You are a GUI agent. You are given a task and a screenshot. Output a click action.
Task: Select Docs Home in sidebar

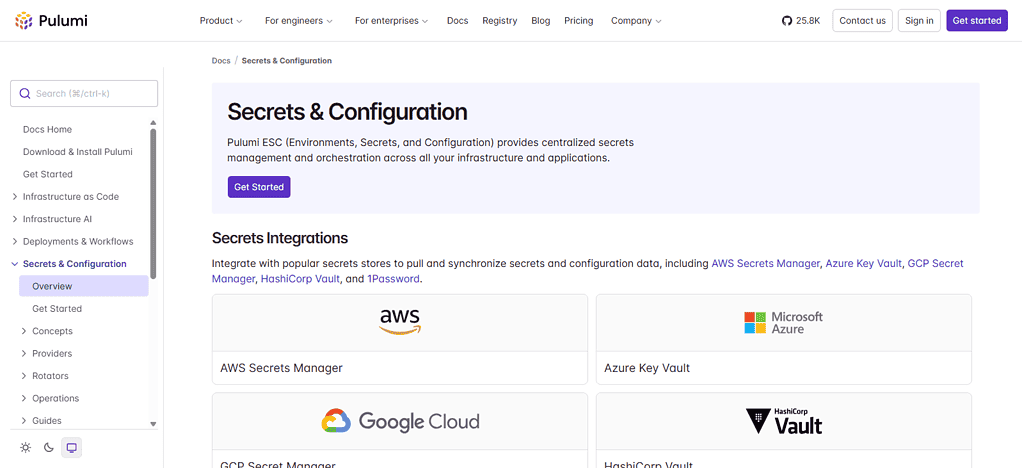(48, 129)
